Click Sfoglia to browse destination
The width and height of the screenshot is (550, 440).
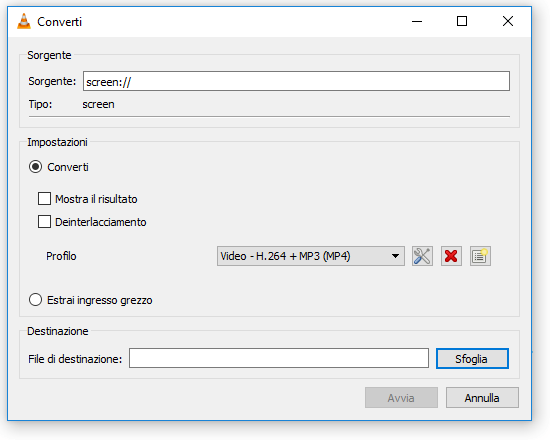[x=472, y=359]
